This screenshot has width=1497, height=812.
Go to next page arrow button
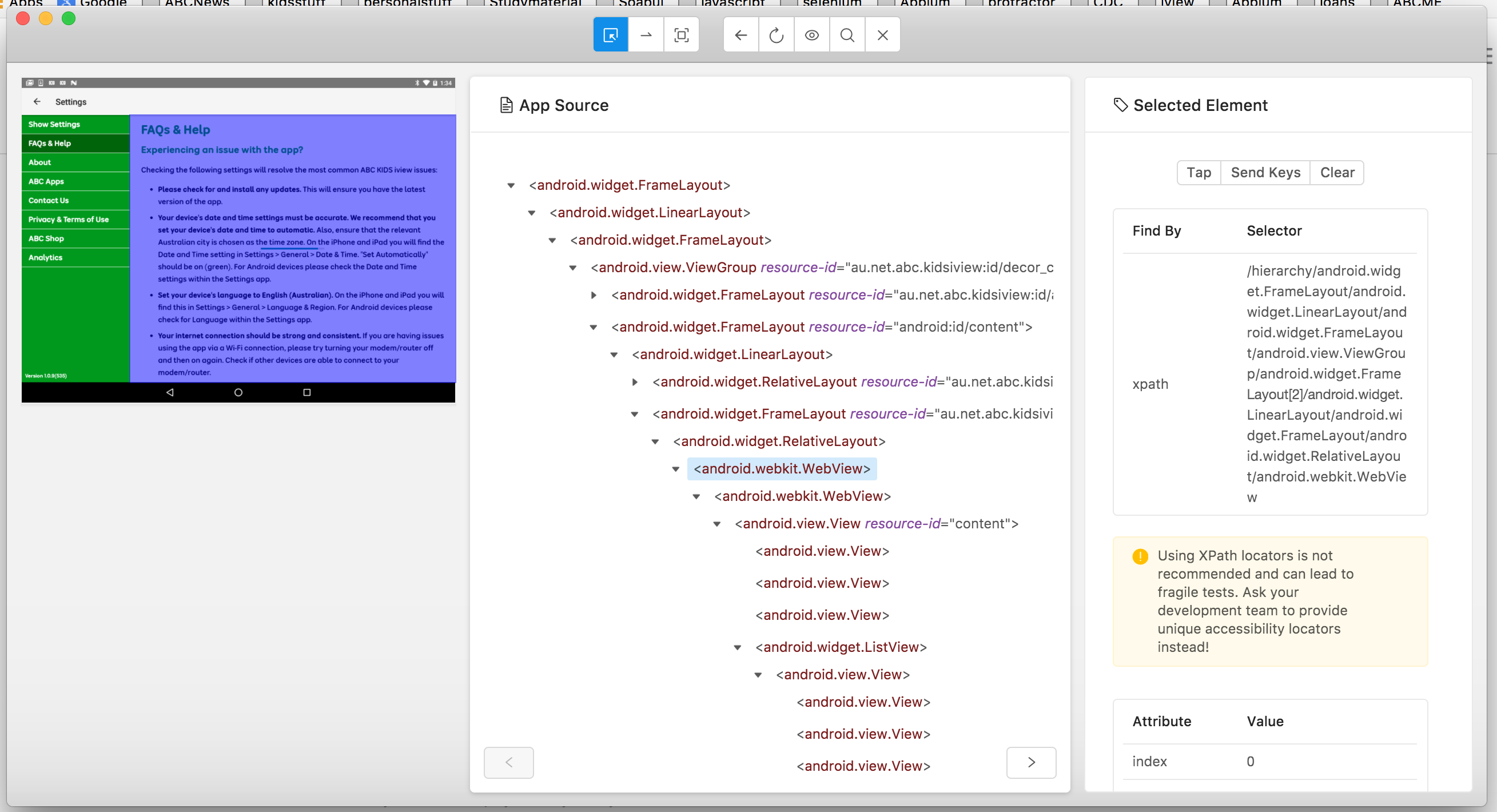tap(1030, 762)
